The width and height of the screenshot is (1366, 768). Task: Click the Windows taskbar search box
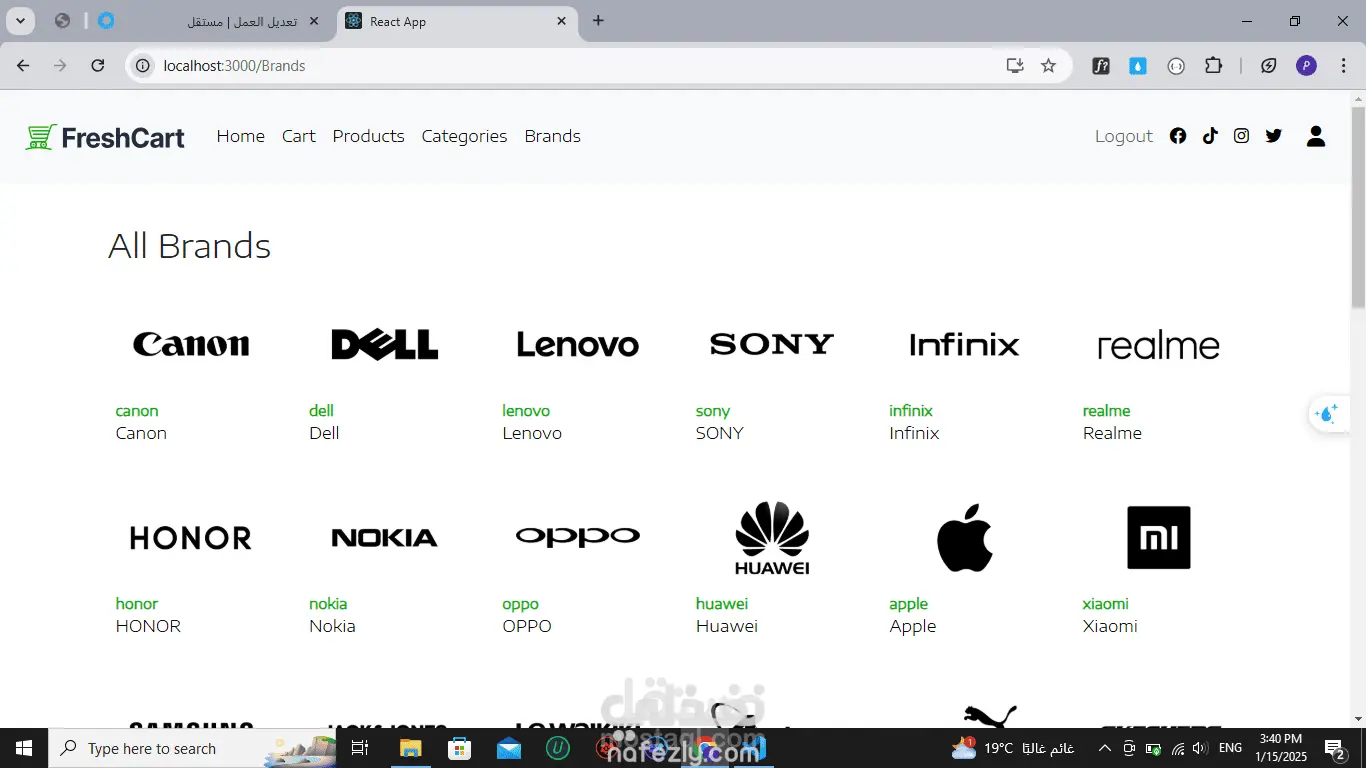click(x=193, y=748)
